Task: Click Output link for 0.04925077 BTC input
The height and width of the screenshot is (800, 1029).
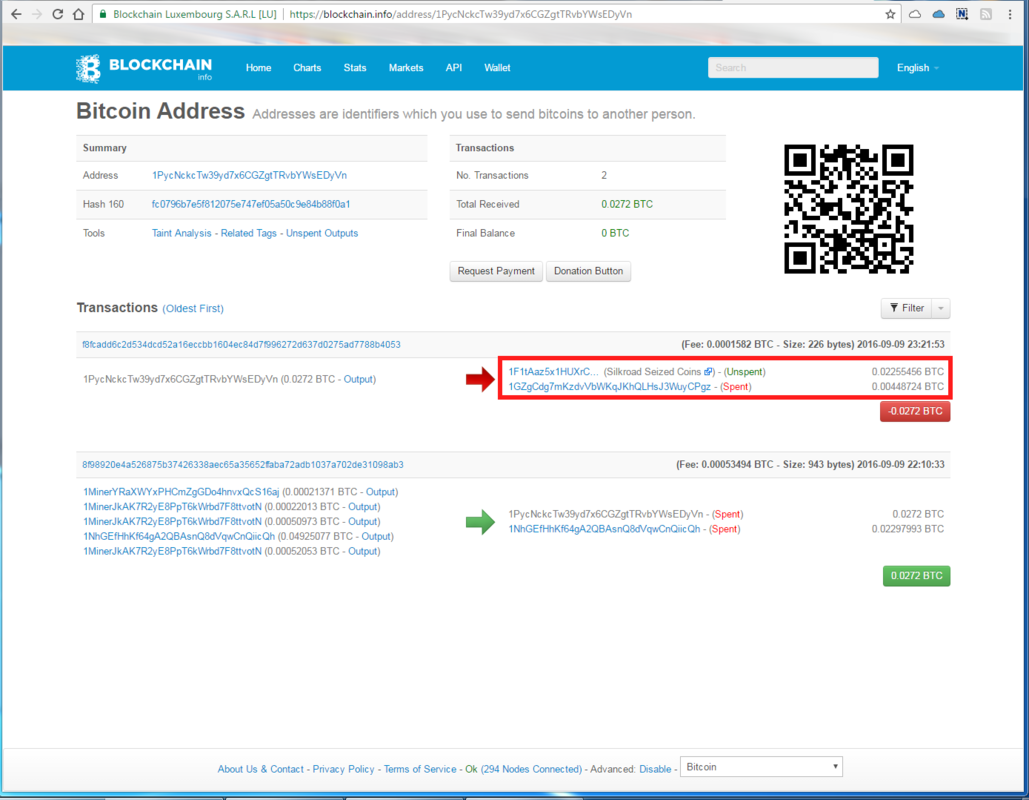Action: pyautogui.click(x=377, y=536)
